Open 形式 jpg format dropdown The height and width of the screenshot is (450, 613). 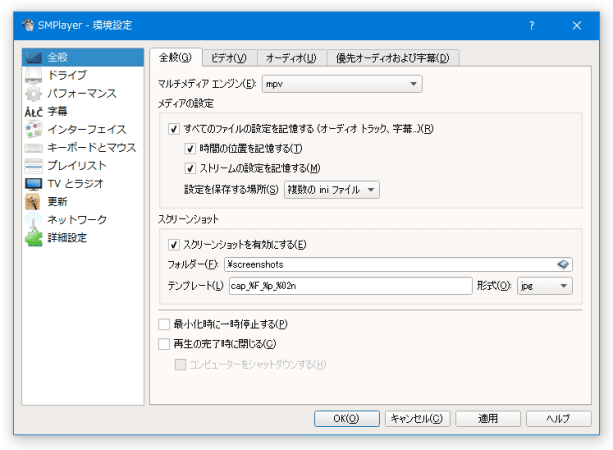(x=545, y=286)
